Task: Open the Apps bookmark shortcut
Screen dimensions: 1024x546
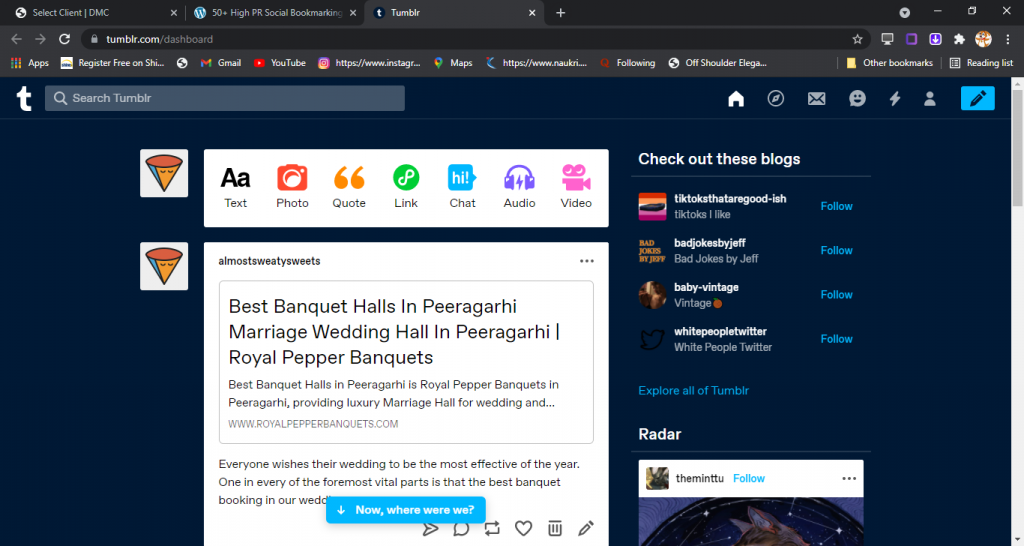Action: point(30,63)
